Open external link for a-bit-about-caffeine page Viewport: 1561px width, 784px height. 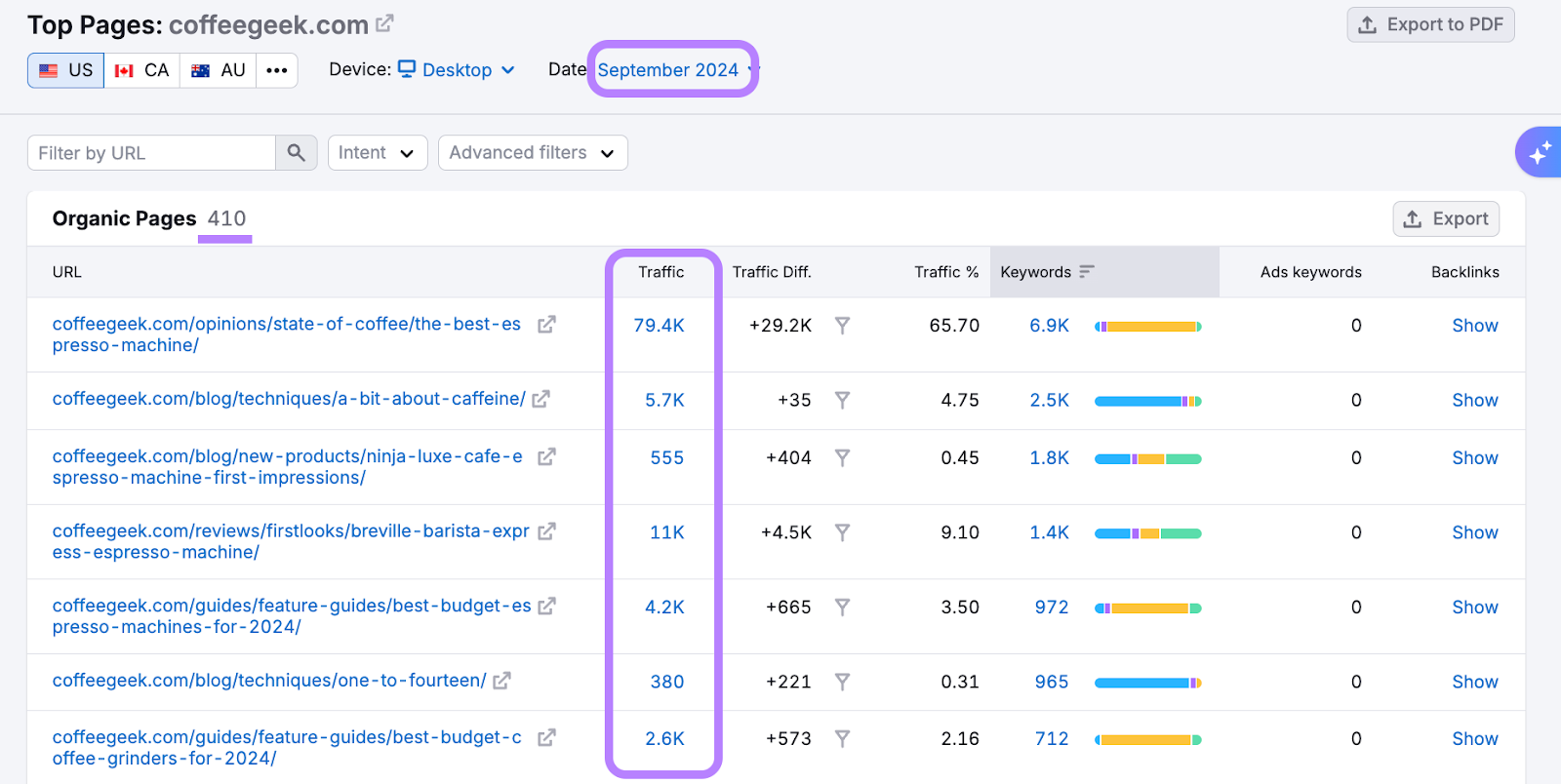tap(541, 399)
